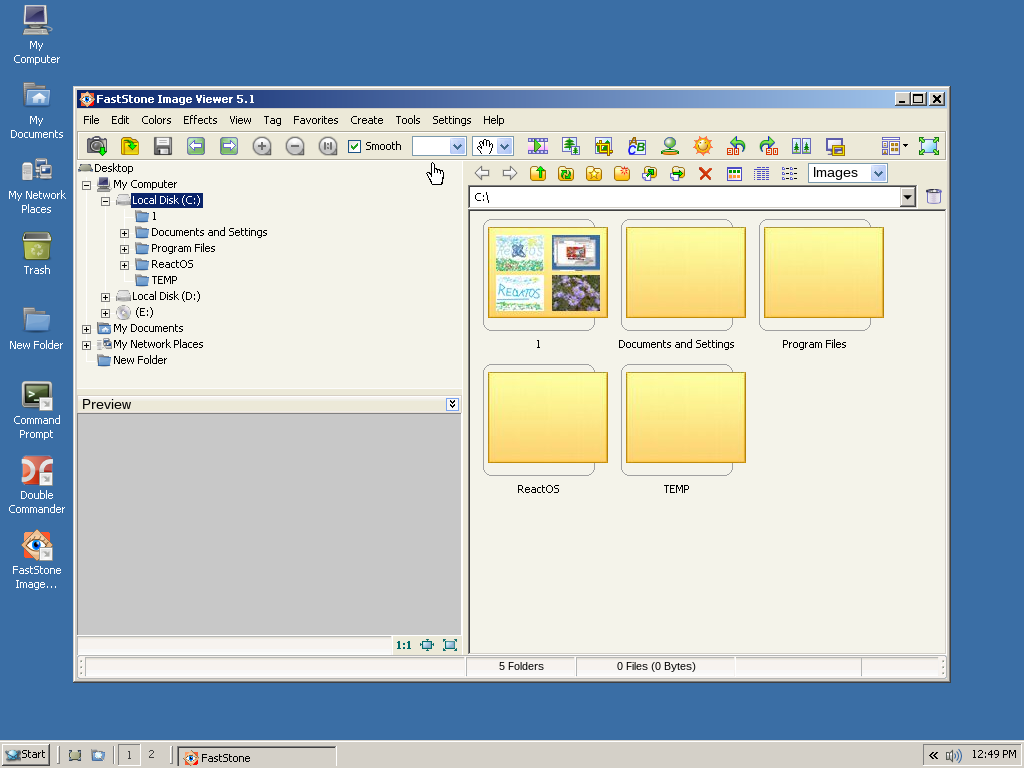The height and width of the screenshot is (768, 1024).
Task: Click the FastStone taskbar button
Action: pos(257,758)
